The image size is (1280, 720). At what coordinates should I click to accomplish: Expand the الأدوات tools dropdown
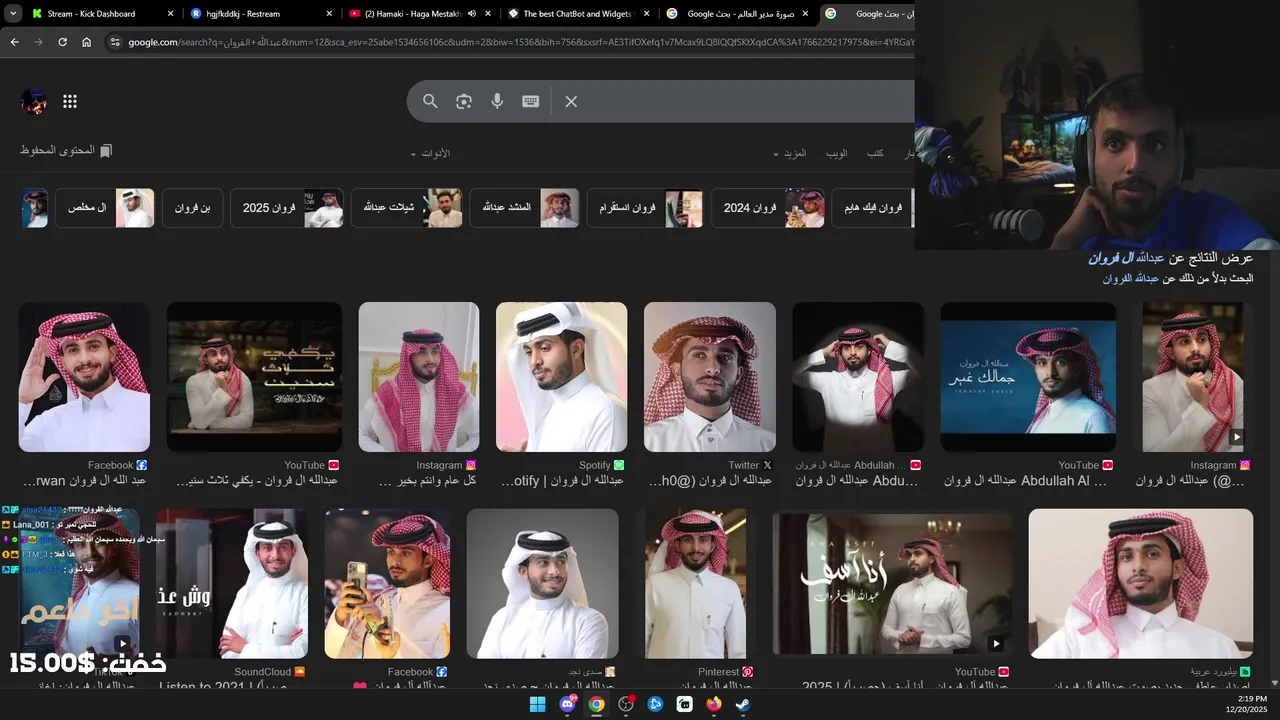pos(430,153)
